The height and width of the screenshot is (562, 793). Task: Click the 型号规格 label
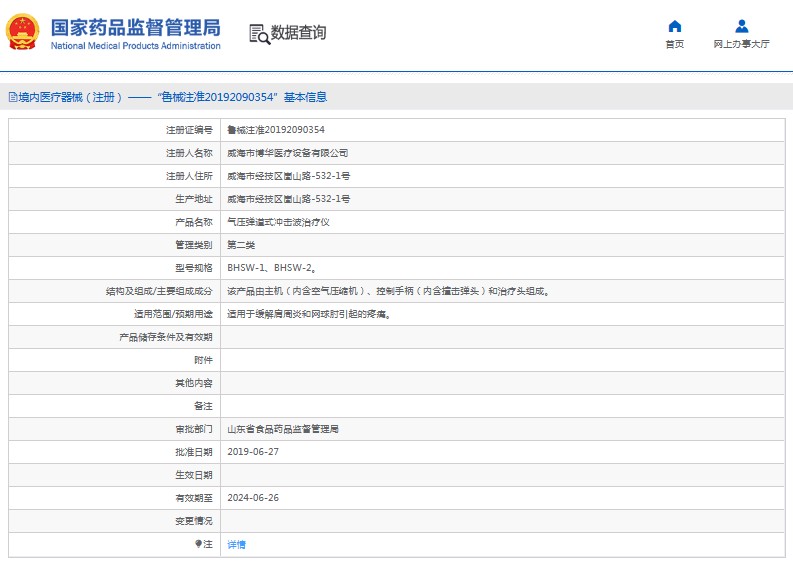click(x=194, y=268)
